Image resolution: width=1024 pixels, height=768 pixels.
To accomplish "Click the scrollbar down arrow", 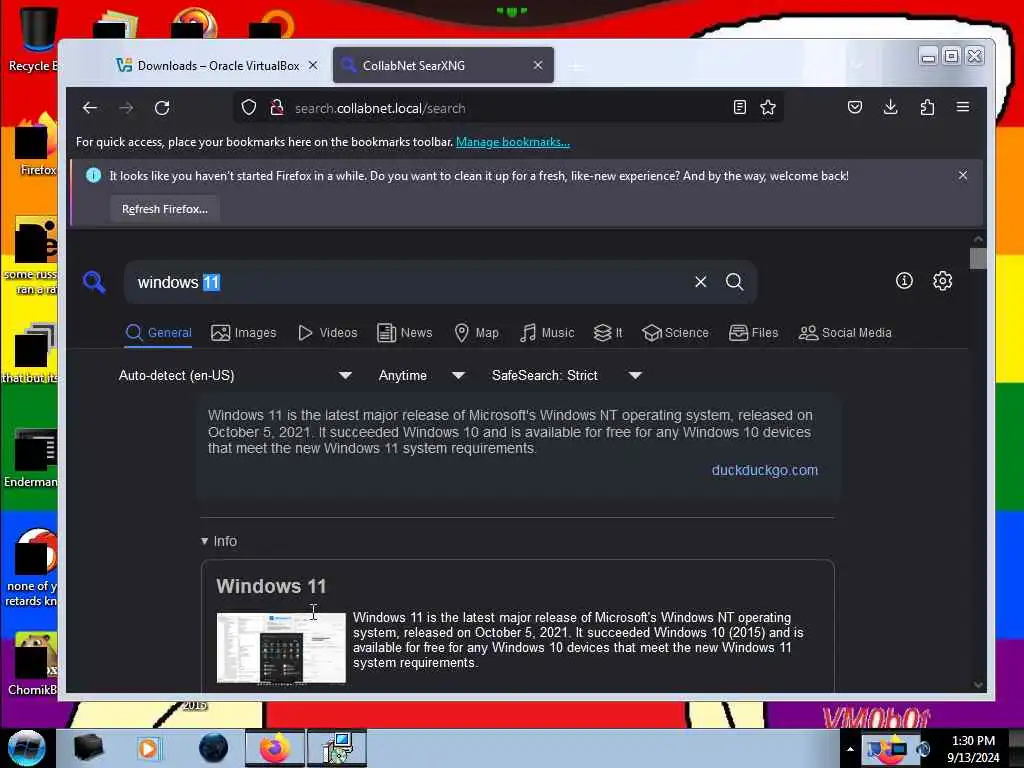I will (978, 684).
